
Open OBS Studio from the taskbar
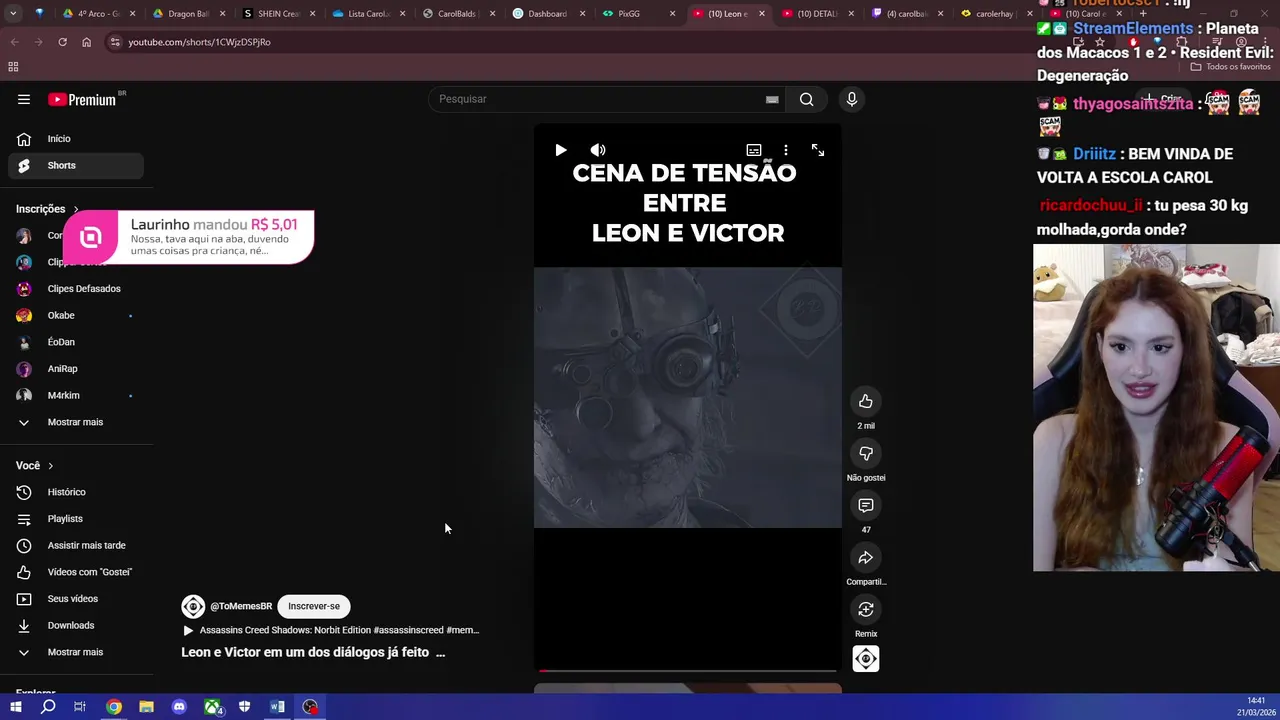(311, 707)
